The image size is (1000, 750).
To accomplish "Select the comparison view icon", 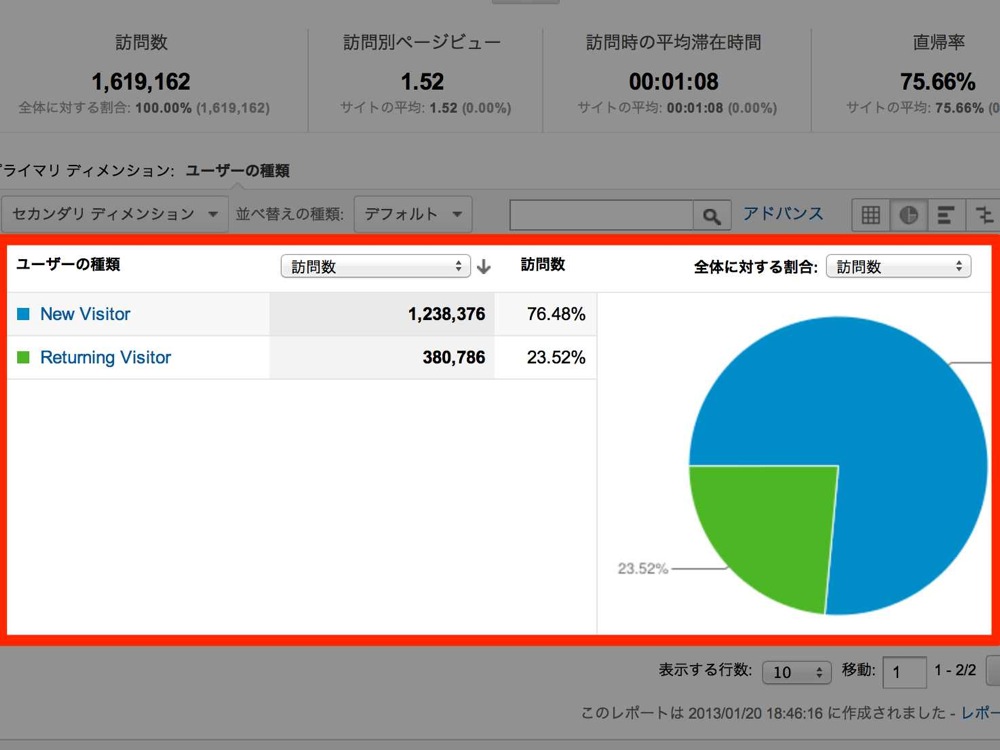I will click(983, 215).
